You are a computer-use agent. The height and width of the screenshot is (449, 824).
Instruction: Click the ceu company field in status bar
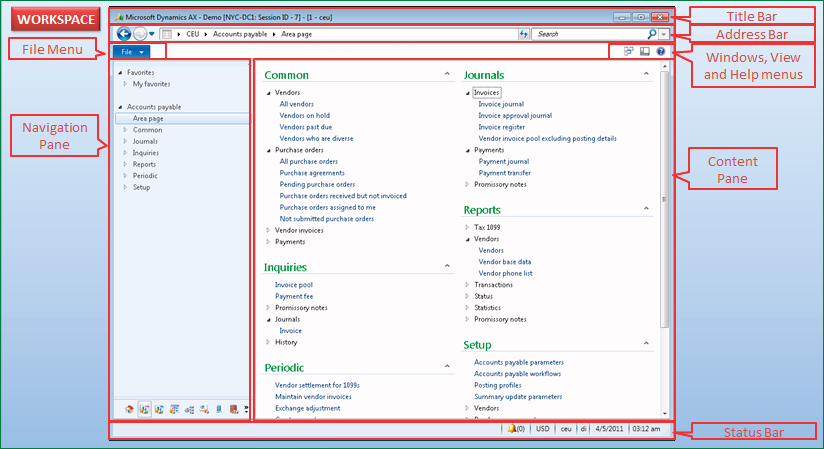[565, 428]
